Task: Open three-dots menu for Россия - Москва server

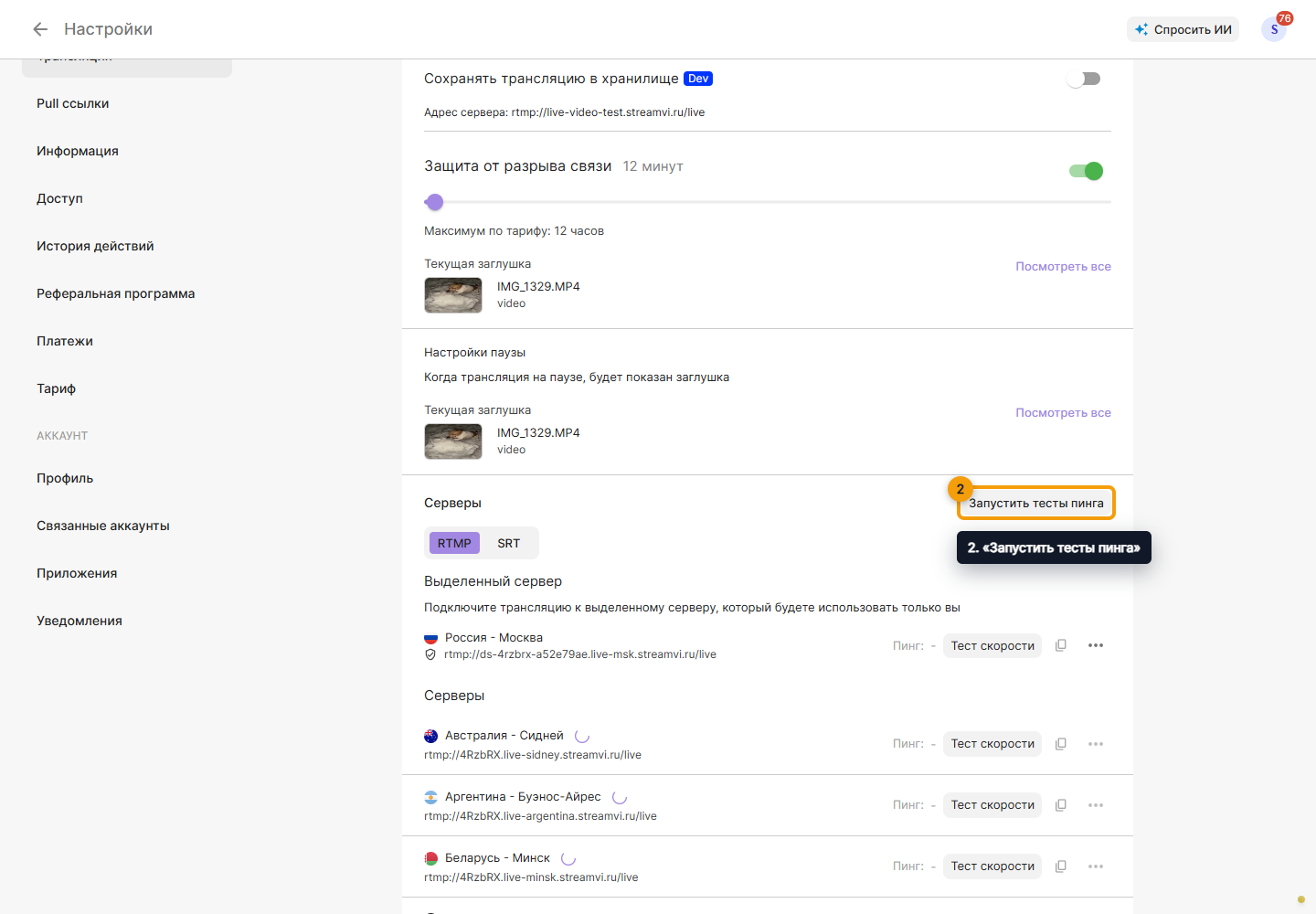Action: (1096, 645)
